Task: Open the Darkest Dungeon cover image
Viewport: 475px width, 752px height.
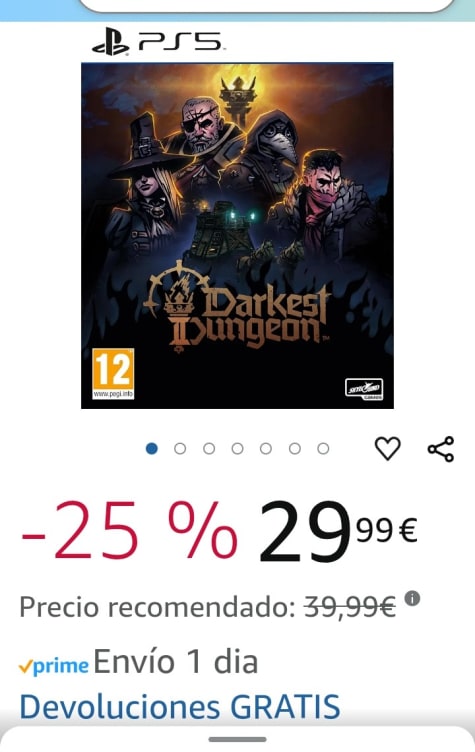Action: click(238, 235)
